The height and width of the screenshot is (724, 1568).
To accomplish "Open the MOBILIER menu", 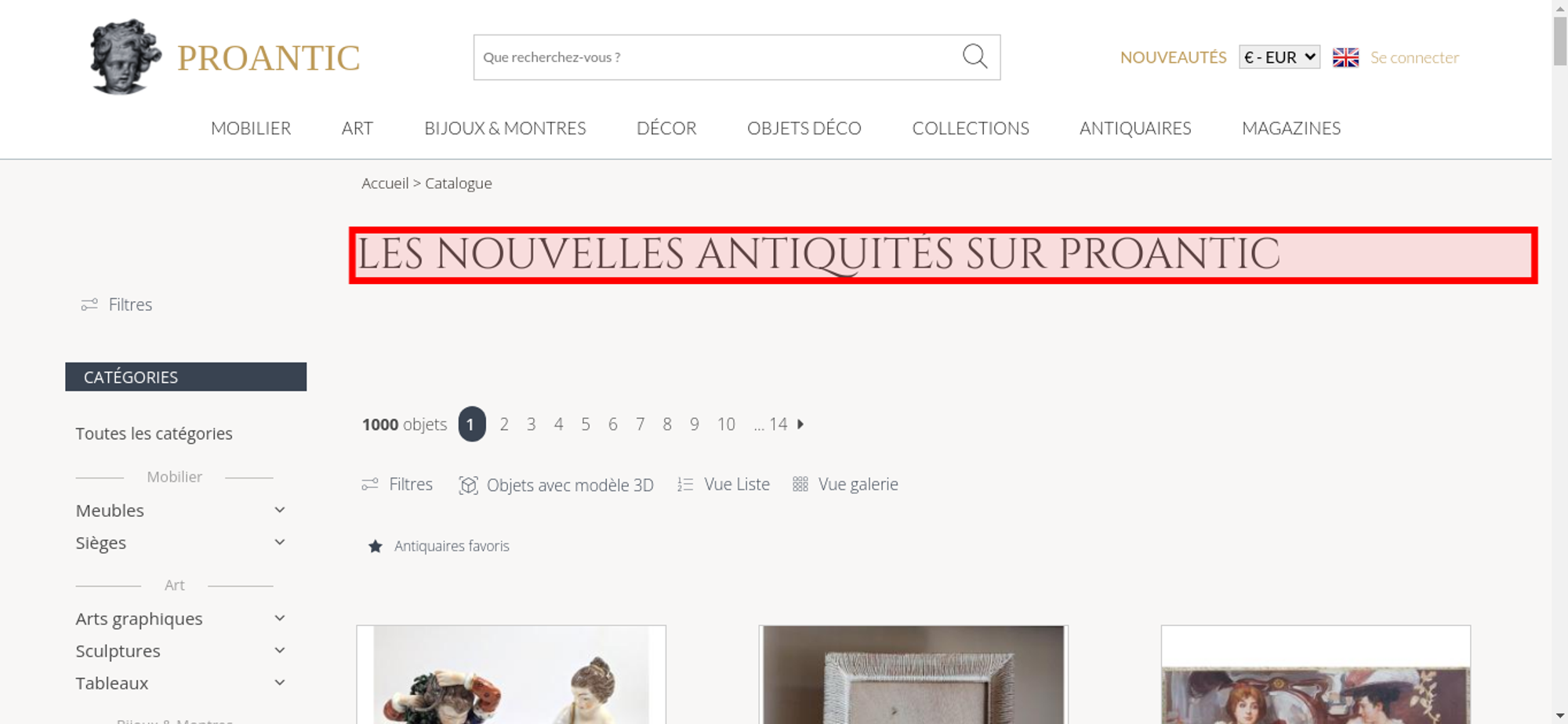I will tap(251, 128).
